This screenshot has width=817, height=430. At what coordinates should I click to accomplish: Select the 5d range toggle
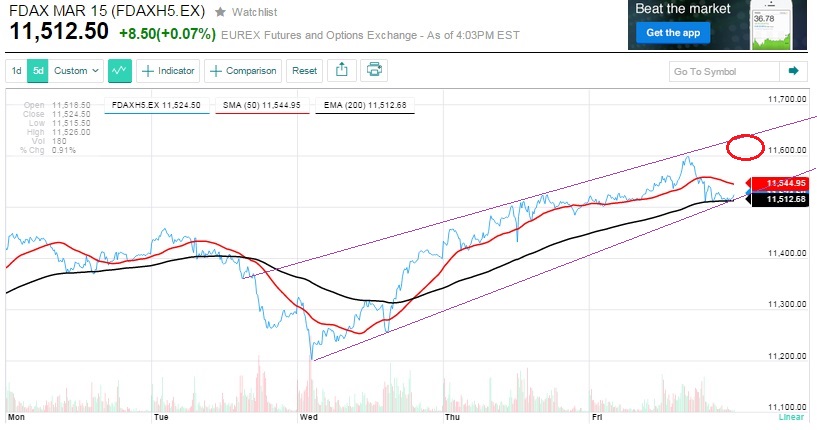[x=38, y=71]
